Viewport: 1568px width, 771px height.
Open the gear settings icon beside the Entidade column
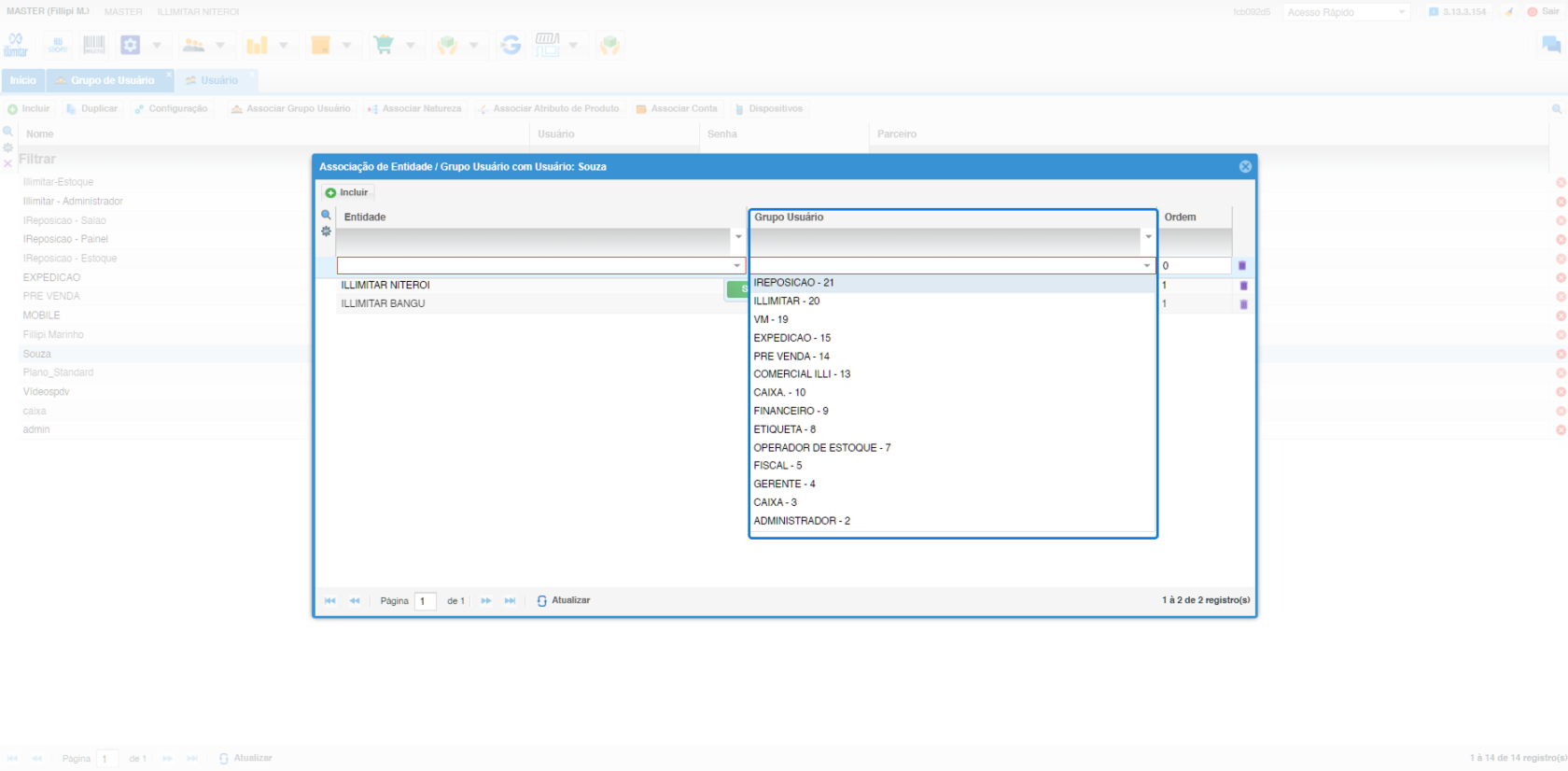pos(326,231)
